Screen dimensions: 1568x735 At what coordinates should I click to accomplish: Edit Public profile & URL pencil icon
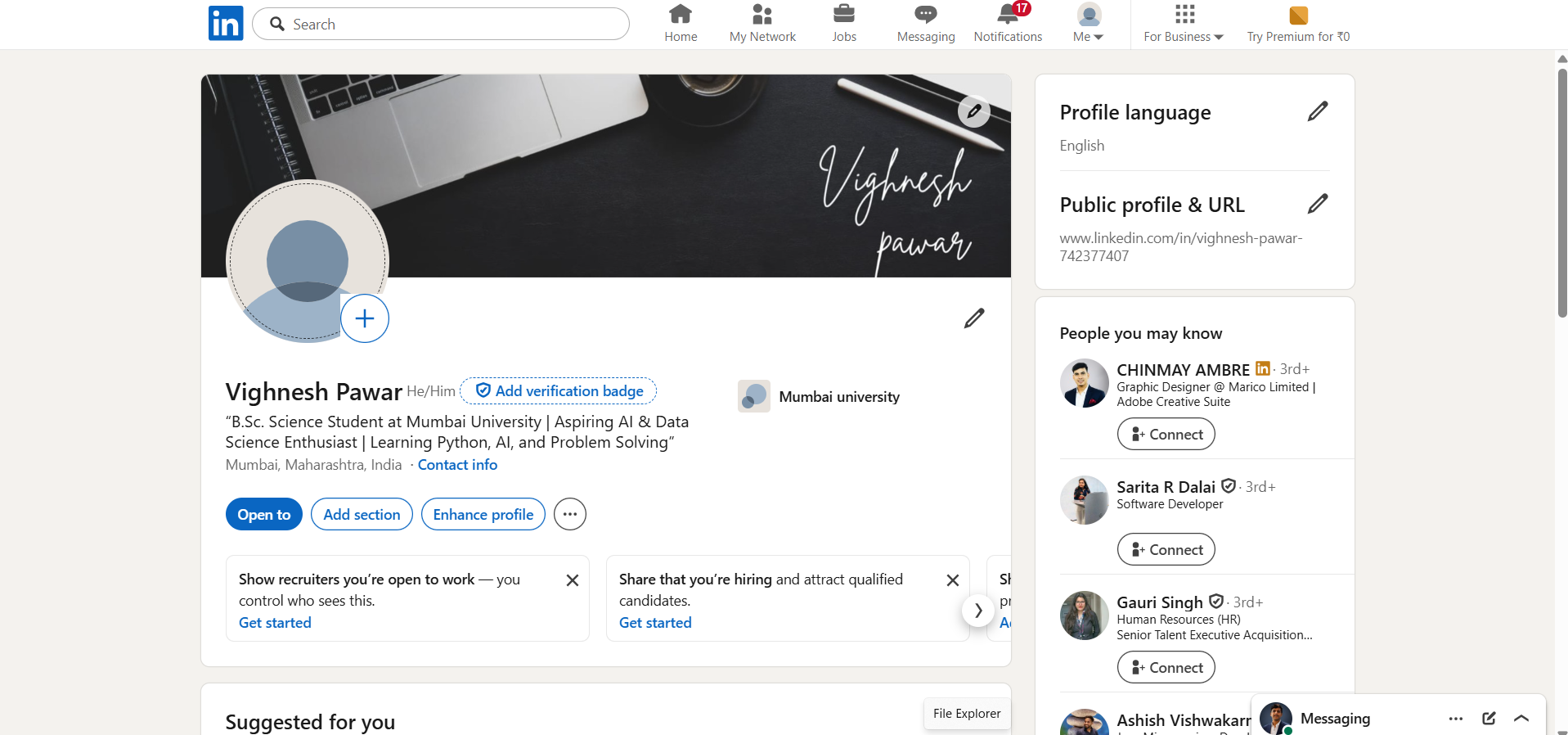(x=1318, y=204)
